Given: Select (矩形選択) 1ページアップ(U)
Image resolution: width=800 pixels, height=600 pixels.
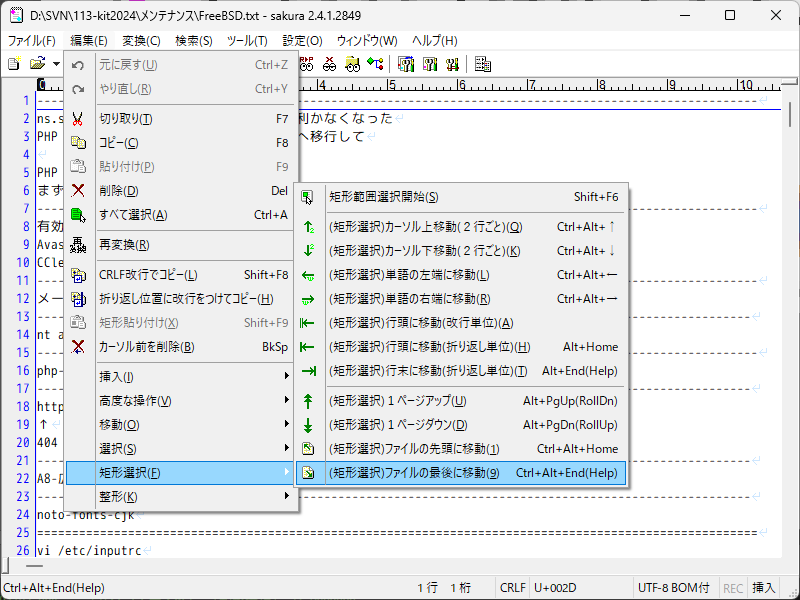Looking at the screenshot, I should [461, 401].
